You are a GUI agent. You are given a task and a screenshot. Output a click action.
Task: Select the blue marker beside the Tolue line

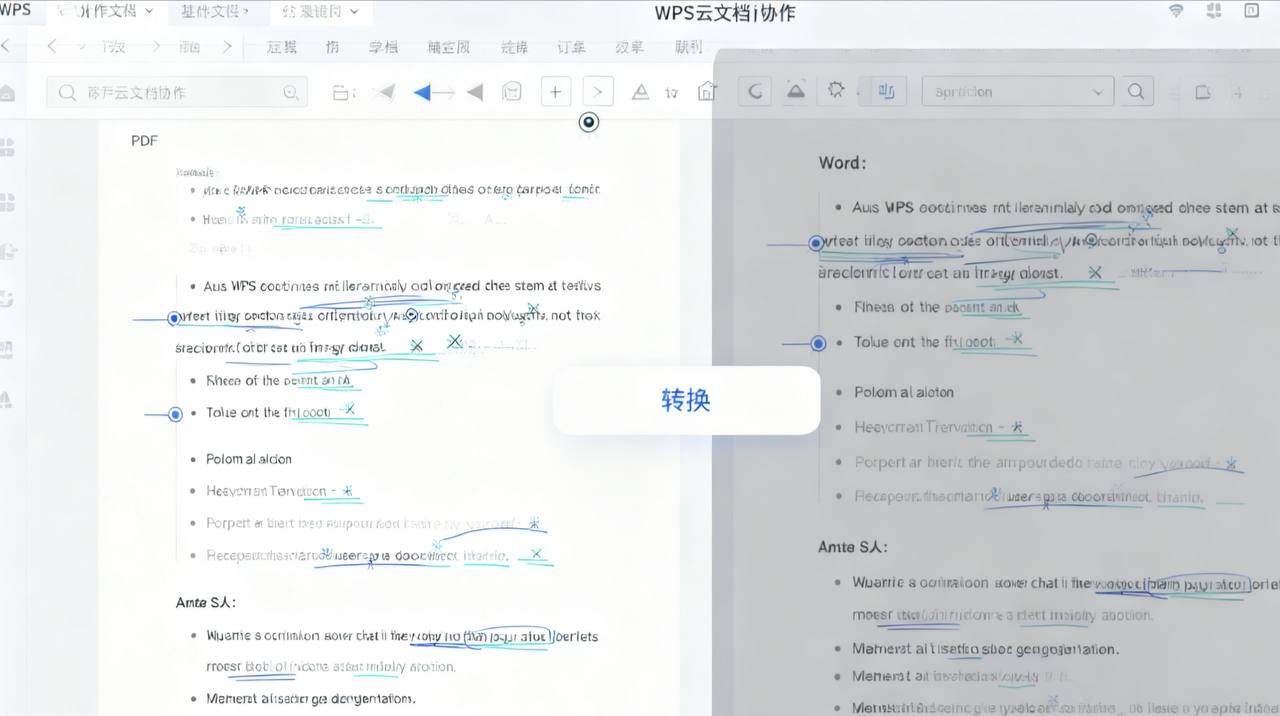(x=176, y=413)
